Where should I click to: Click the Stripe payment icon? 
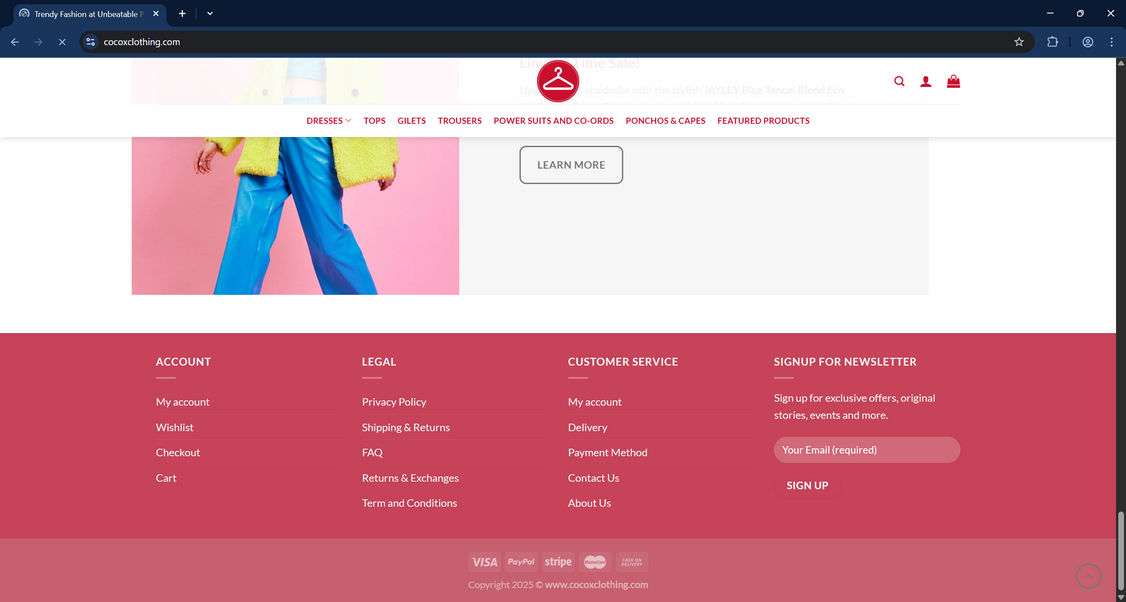(x=558, y=562)
